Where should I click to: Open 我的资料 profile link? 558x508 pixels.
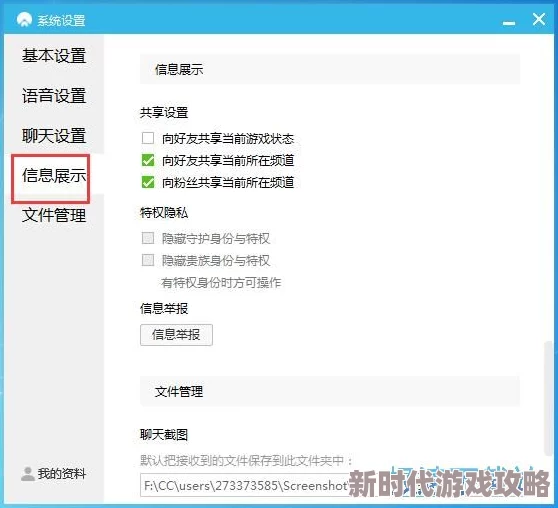62,473
